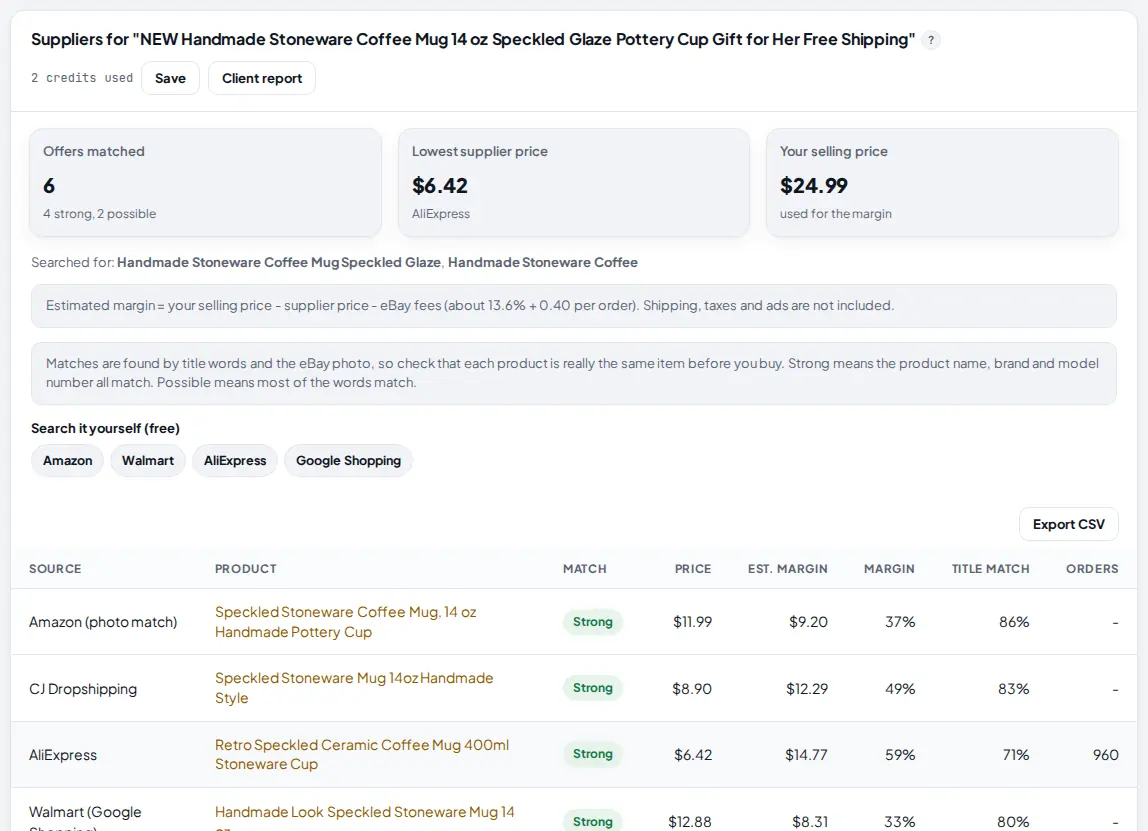The width and height of the screenshot is (1148, 831).
Task: Open Handmade Look Speckled Stoneware Mug link
Action: 365,819
